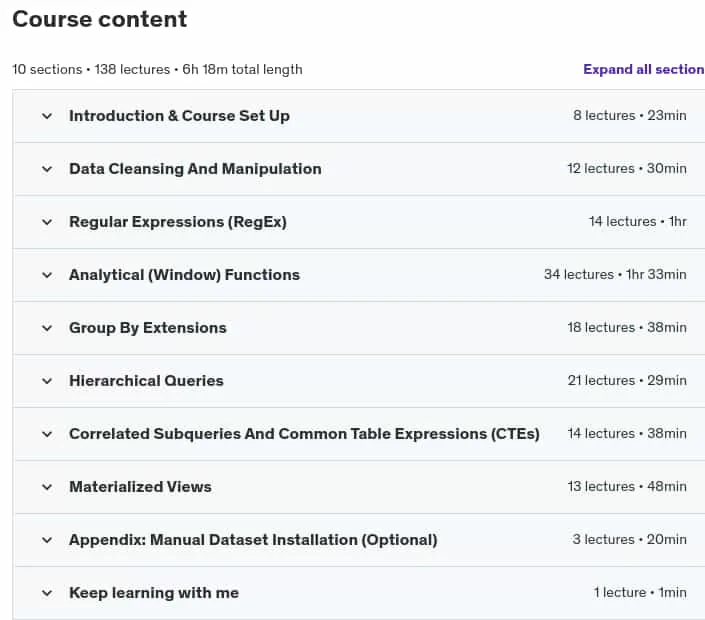The width and height of the screenshot is (705, 620).
Task: Click 34 lectures • 1hr 33min summary
Action: coord(615,274)
